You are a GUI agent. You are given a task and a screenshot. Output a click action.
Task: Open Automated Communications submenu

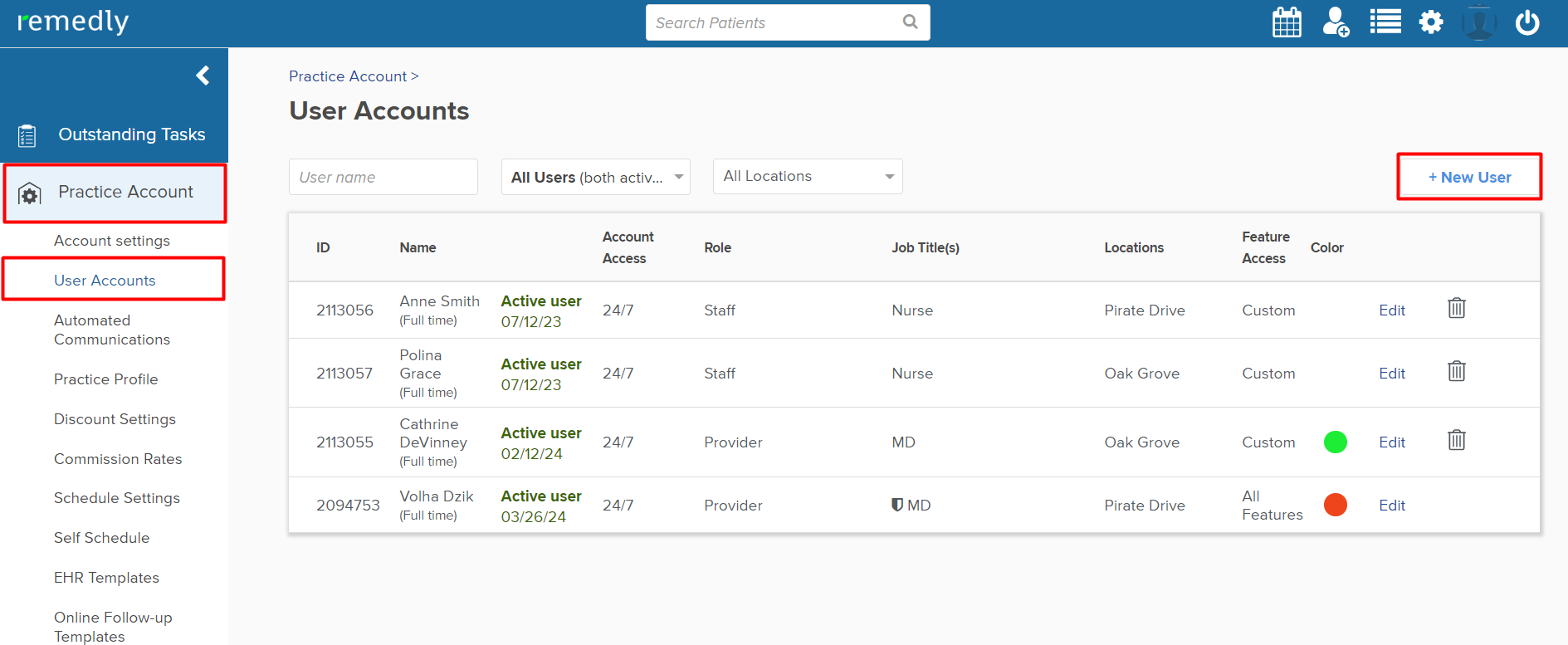pyautogui.click(x=112, y=330)
